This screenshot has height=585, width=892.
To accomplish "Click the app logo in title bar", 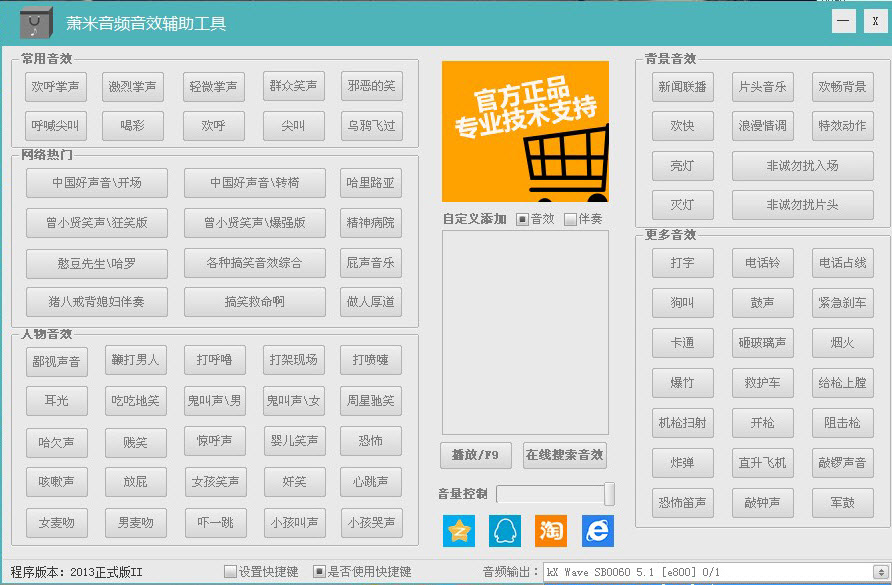I will [37, 22].
